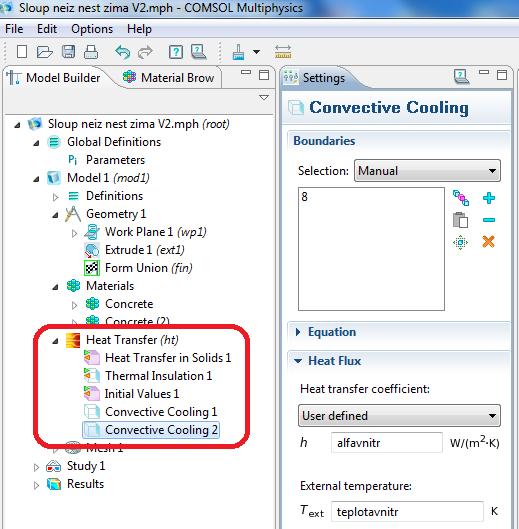
Task: Open the File menu
Action: coord(14,29)
